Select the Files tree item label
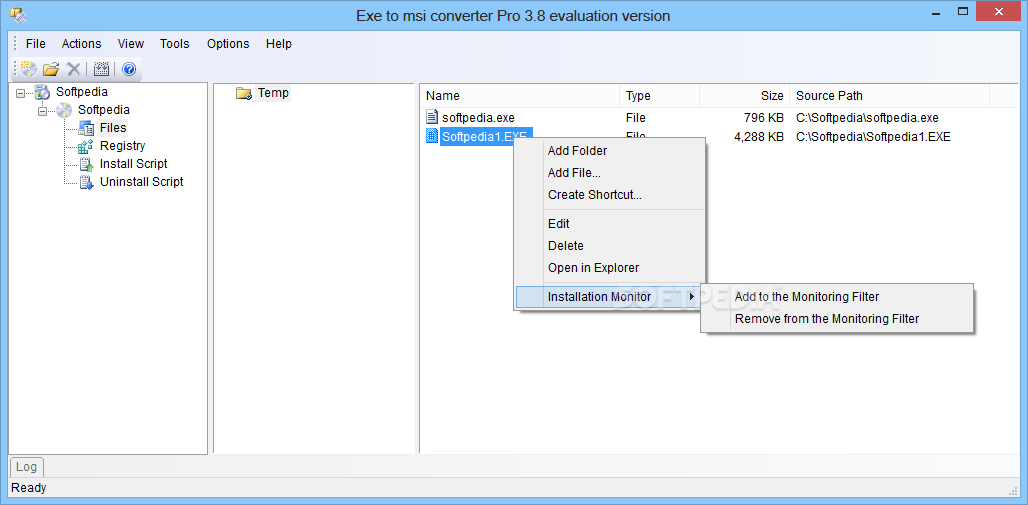This screenshot has height=505, width=1028. [113, 128]
